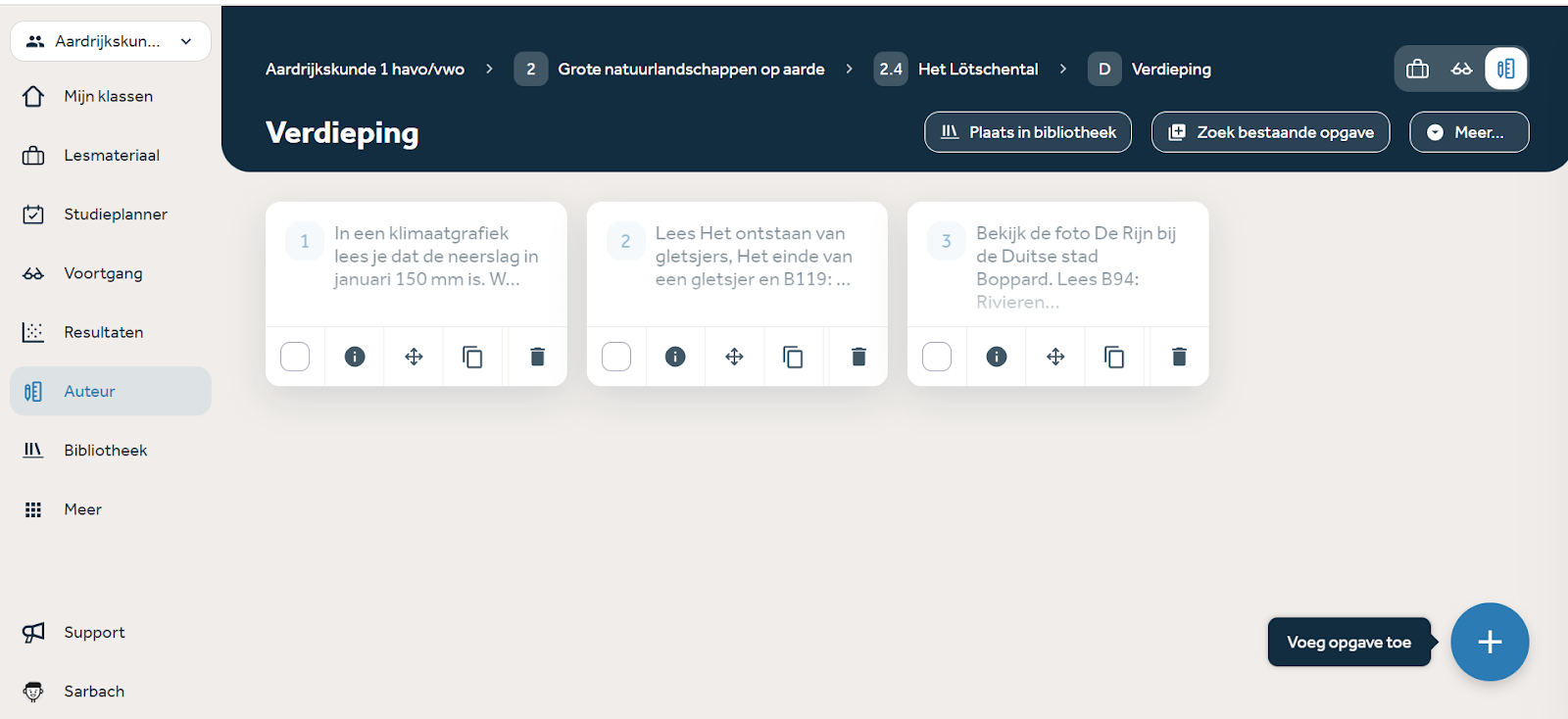
Task: Select checkbox on opgave 3 card
Action: click(937, 357)
